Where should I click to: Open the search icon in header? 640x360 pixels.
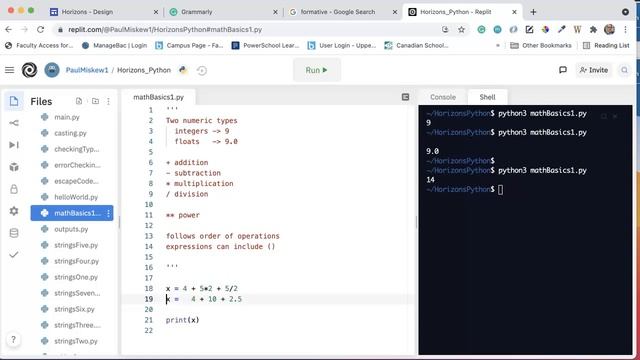point(624,70)
